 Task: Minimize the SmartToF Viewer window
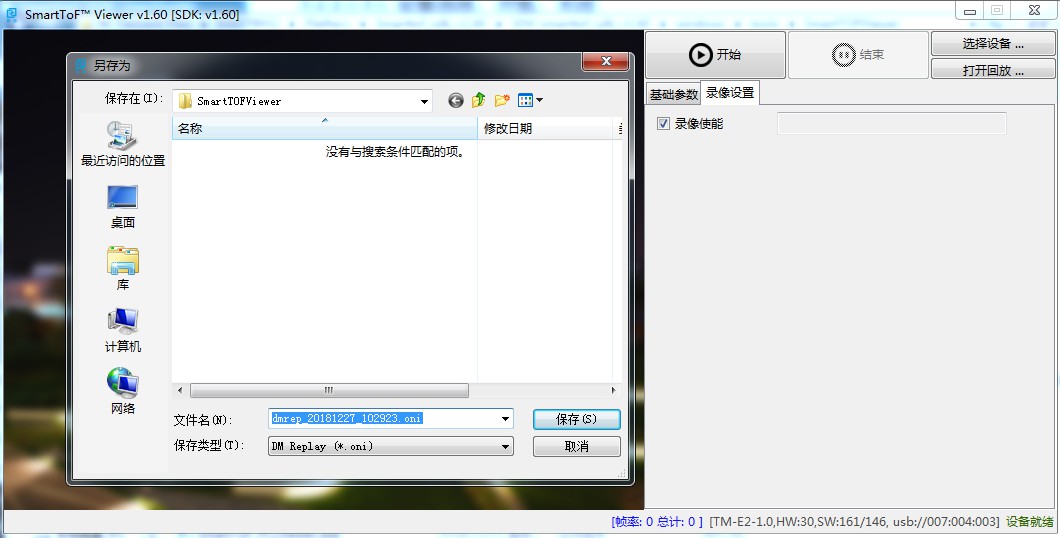pos(970,11)
